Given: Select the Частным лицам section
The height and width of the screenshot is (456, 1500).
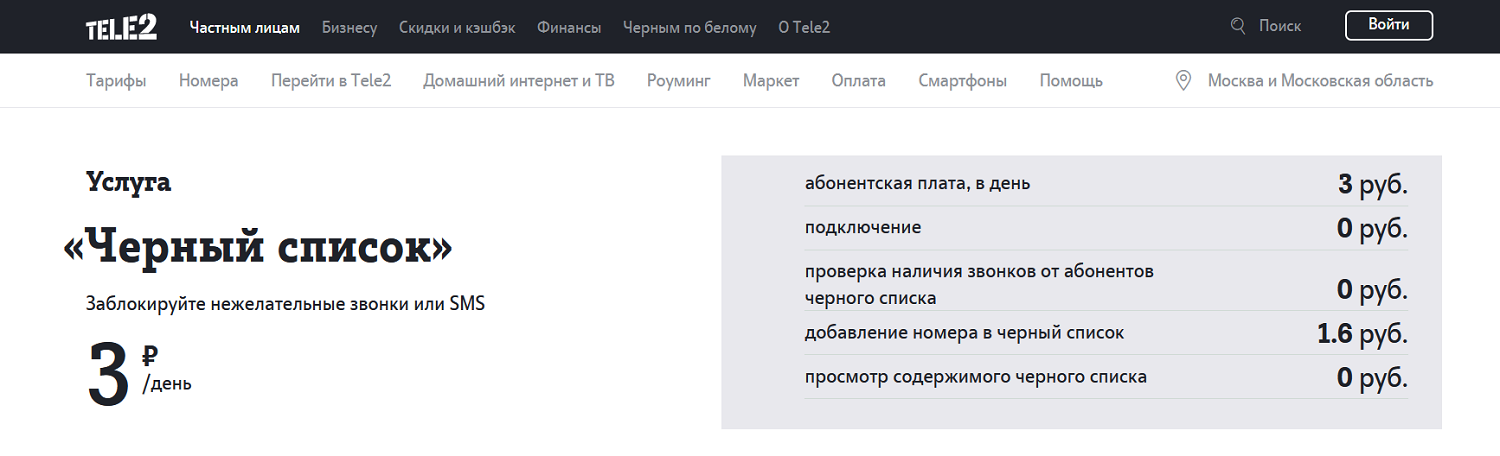Looking at the screenshot, I should (245, 27).
